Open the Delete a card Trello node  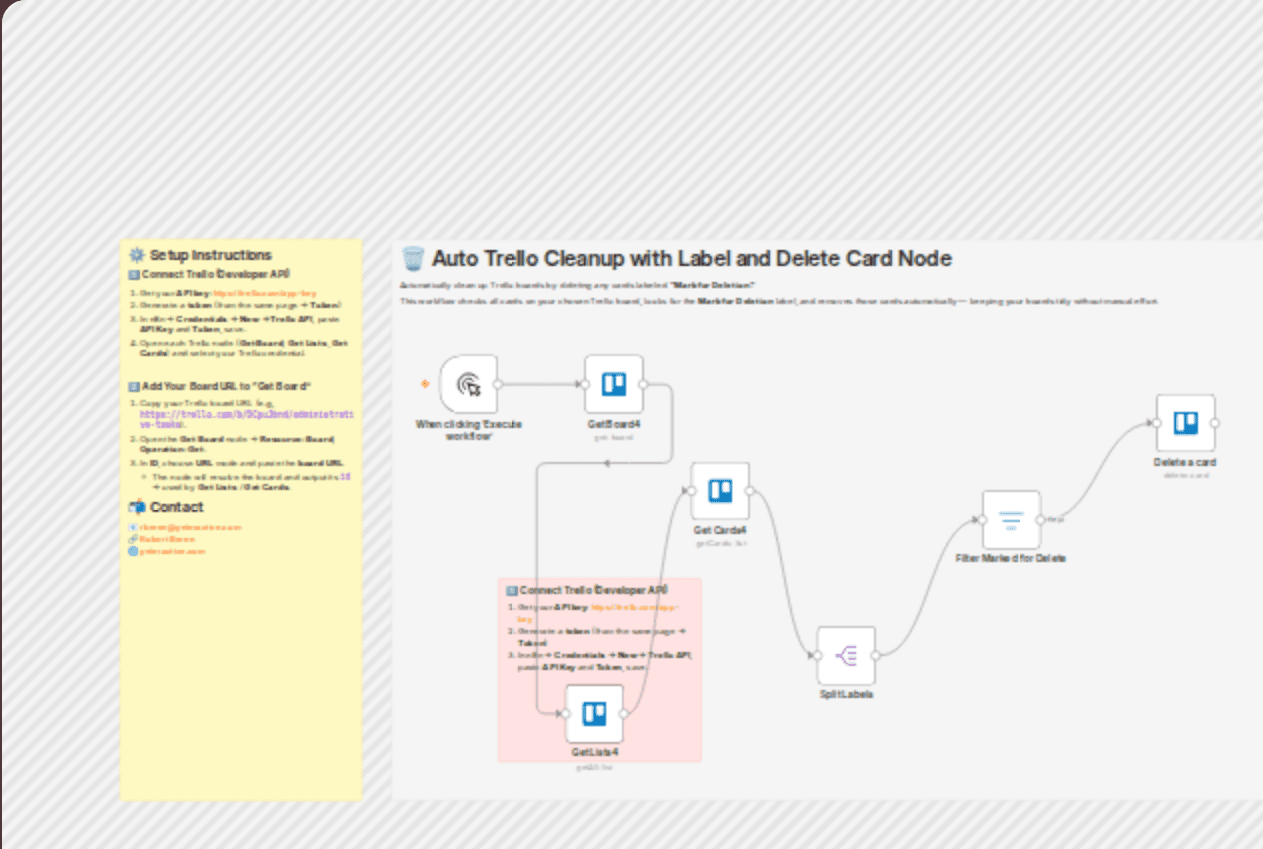coord(1185,422)
